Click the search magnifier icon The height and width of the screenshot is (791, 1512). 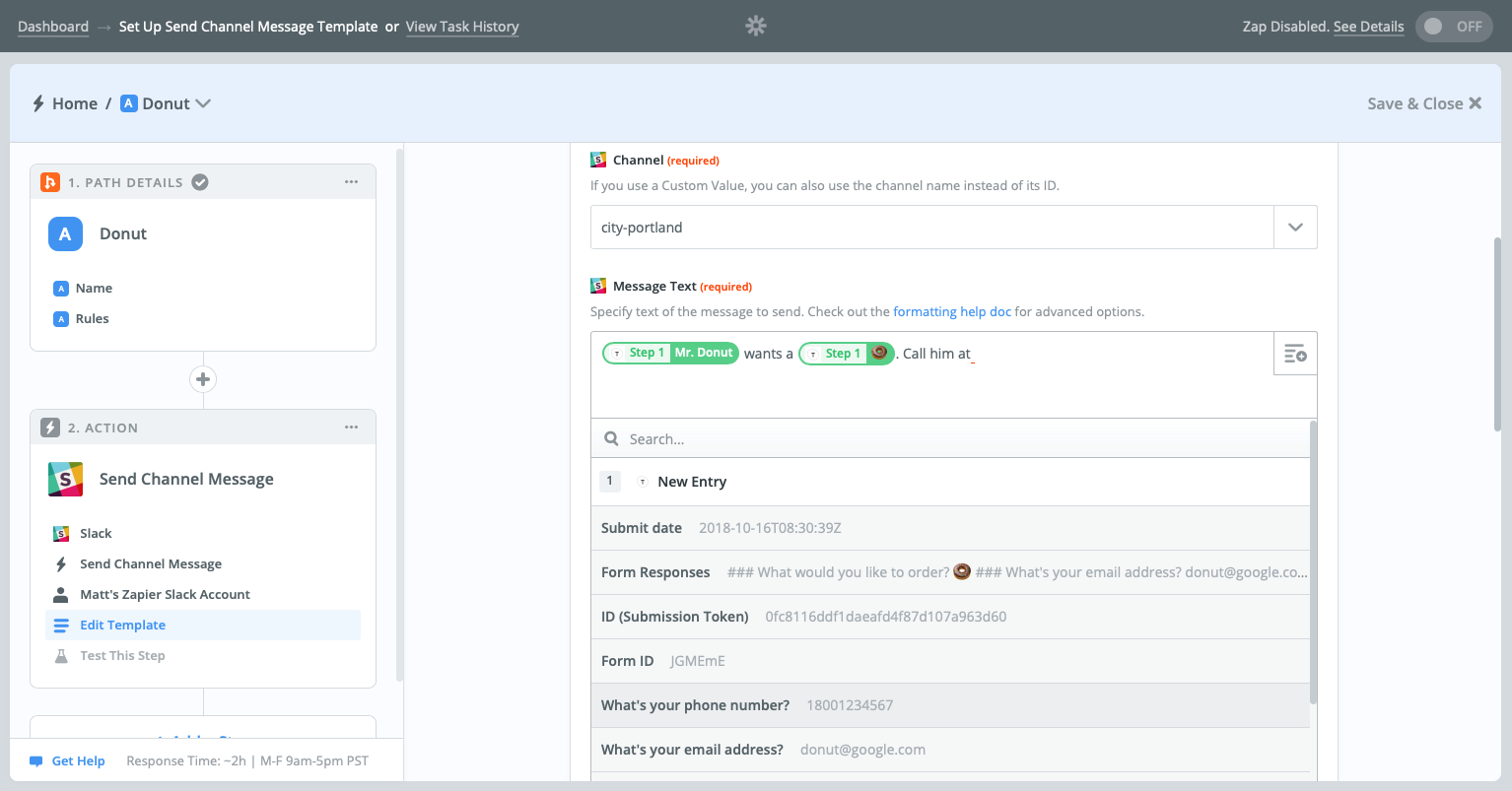(611, 439)
